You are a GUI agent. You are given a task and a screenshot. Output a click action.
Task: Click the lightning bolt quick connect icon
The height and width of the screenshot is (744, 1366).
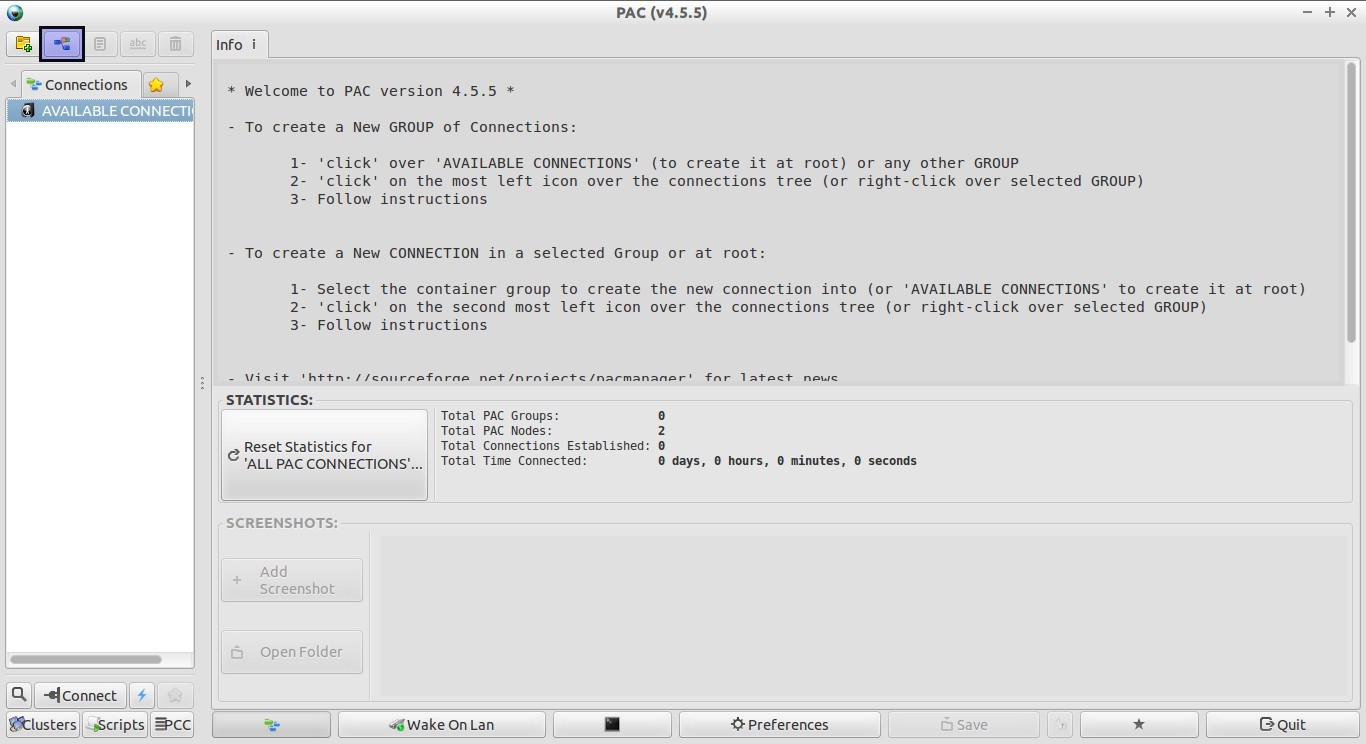[x=142, y=695]
